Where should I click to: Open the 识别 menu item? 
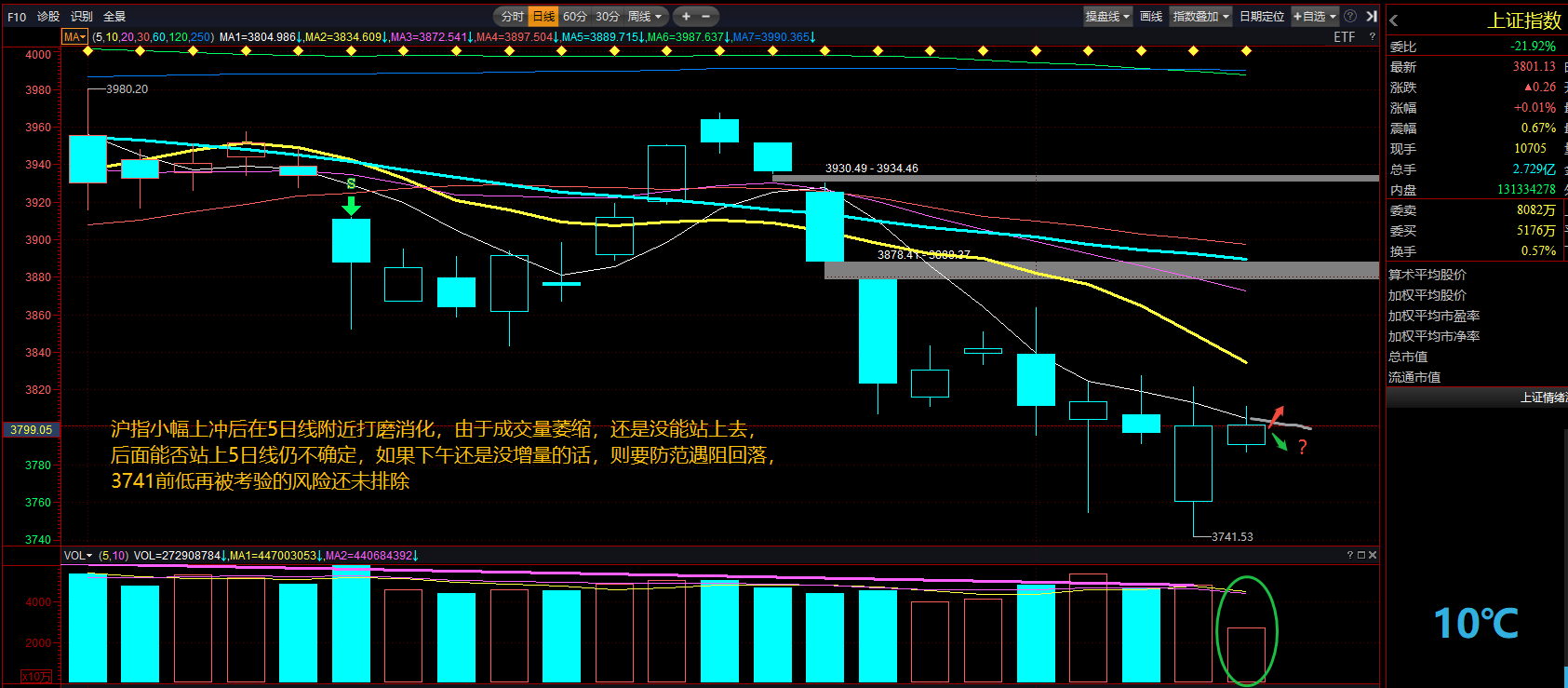(x=82, y=17)
